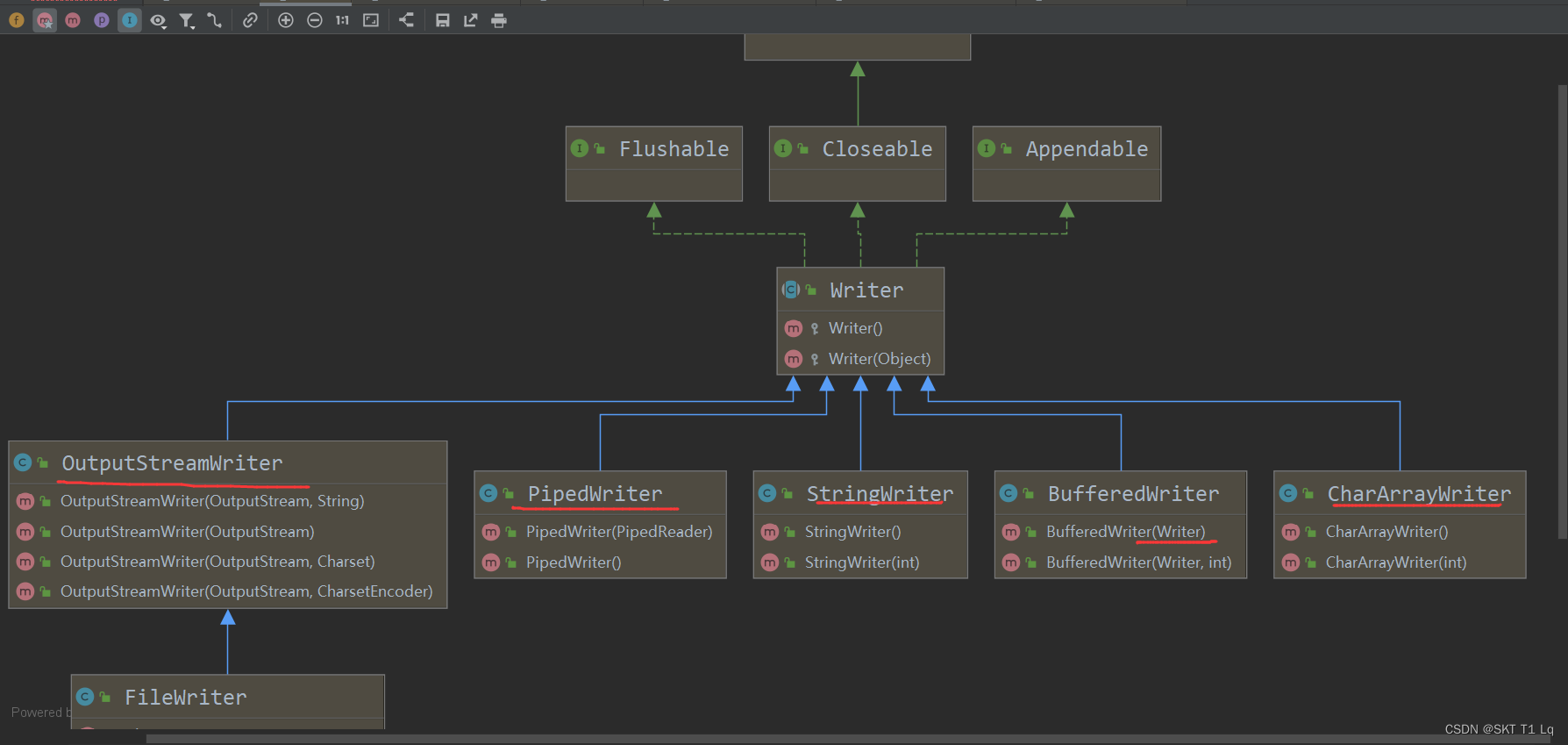The height and width of the screenshot is (745, 1568).
Task: Click the edge creation mode icon
Action: (215, 20)
